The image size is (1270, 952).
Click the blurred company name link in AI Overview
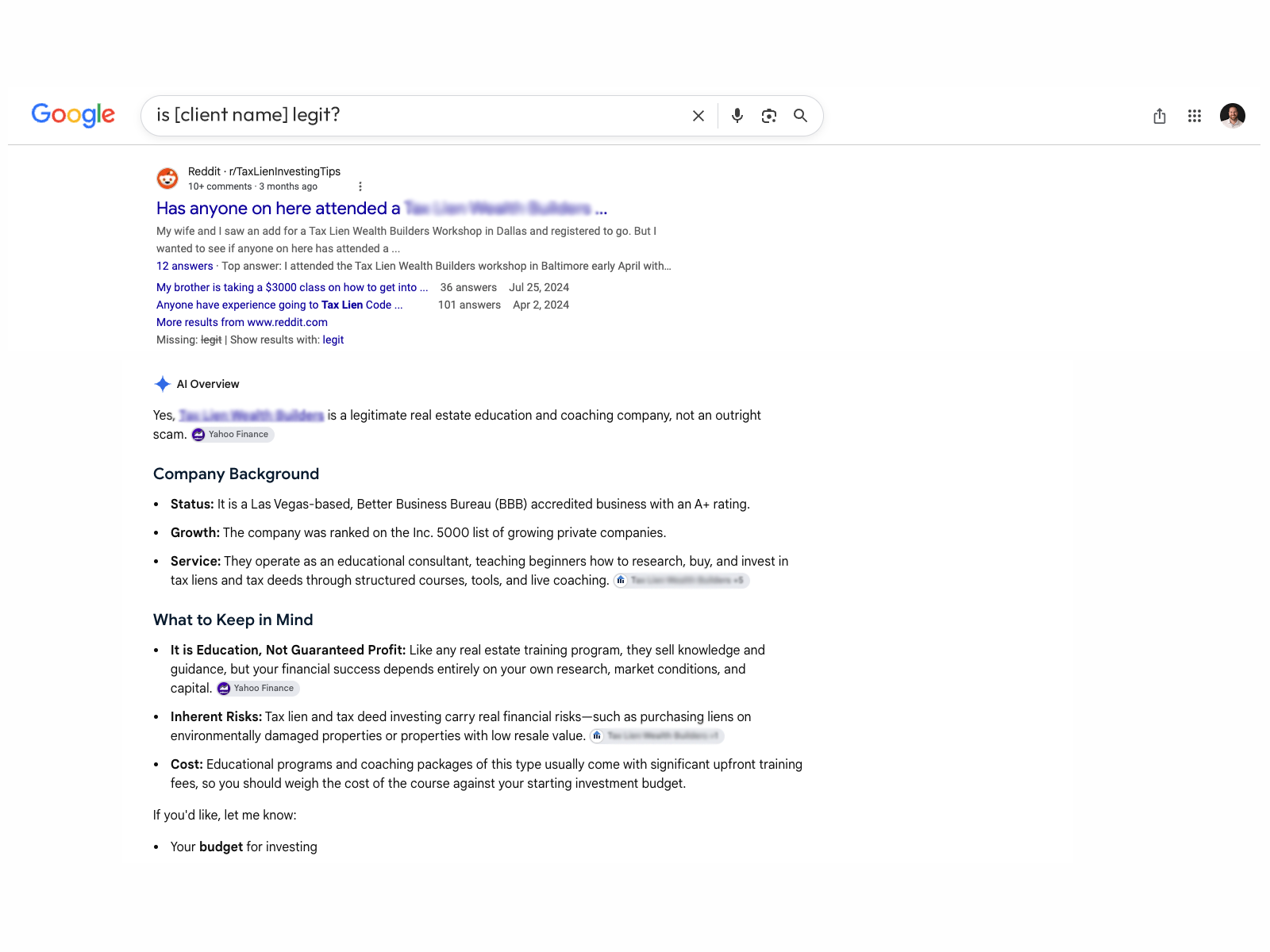[252, 415]
